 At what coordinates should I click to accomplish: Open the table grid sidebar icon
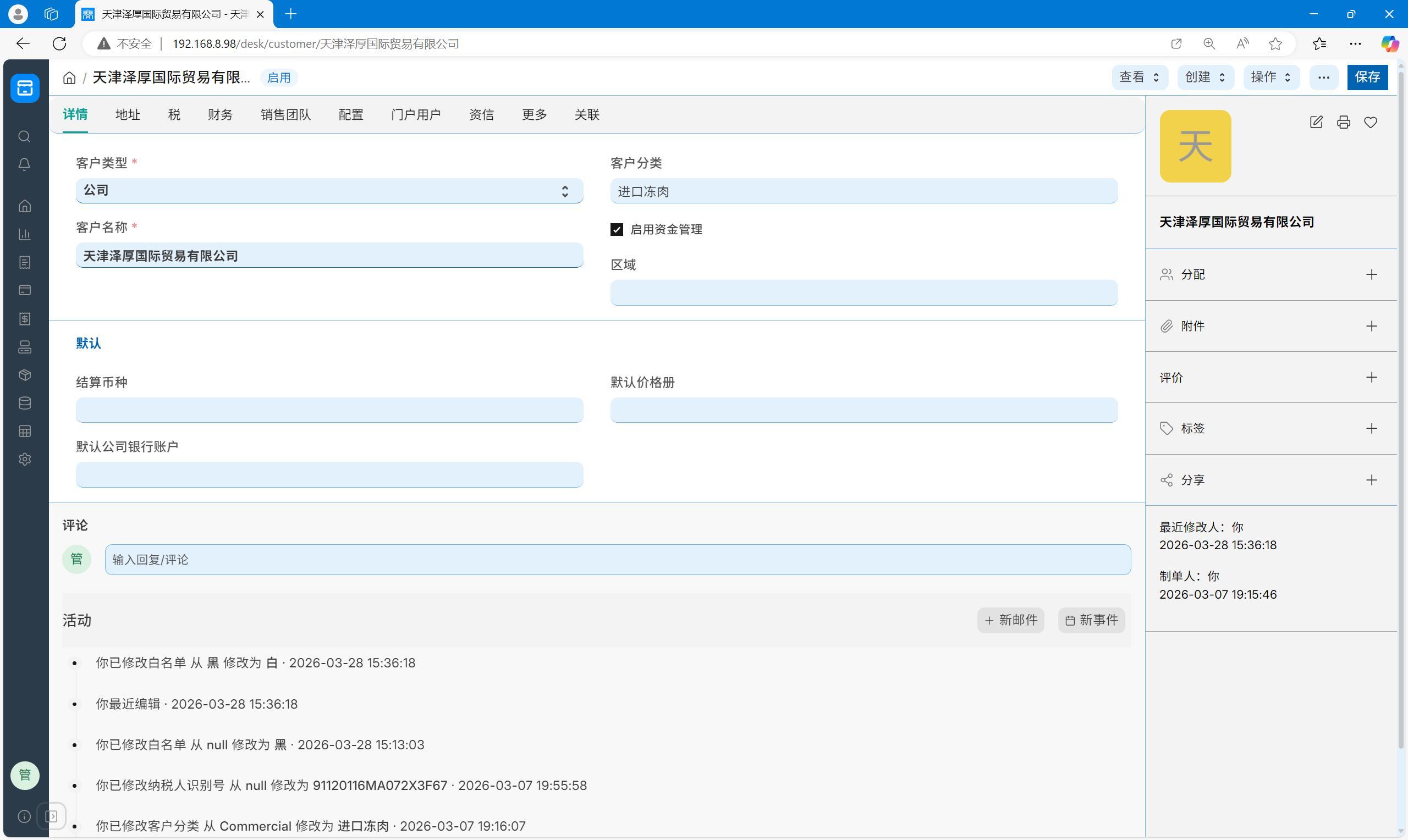pyautogui.click(x=24, y=432)
